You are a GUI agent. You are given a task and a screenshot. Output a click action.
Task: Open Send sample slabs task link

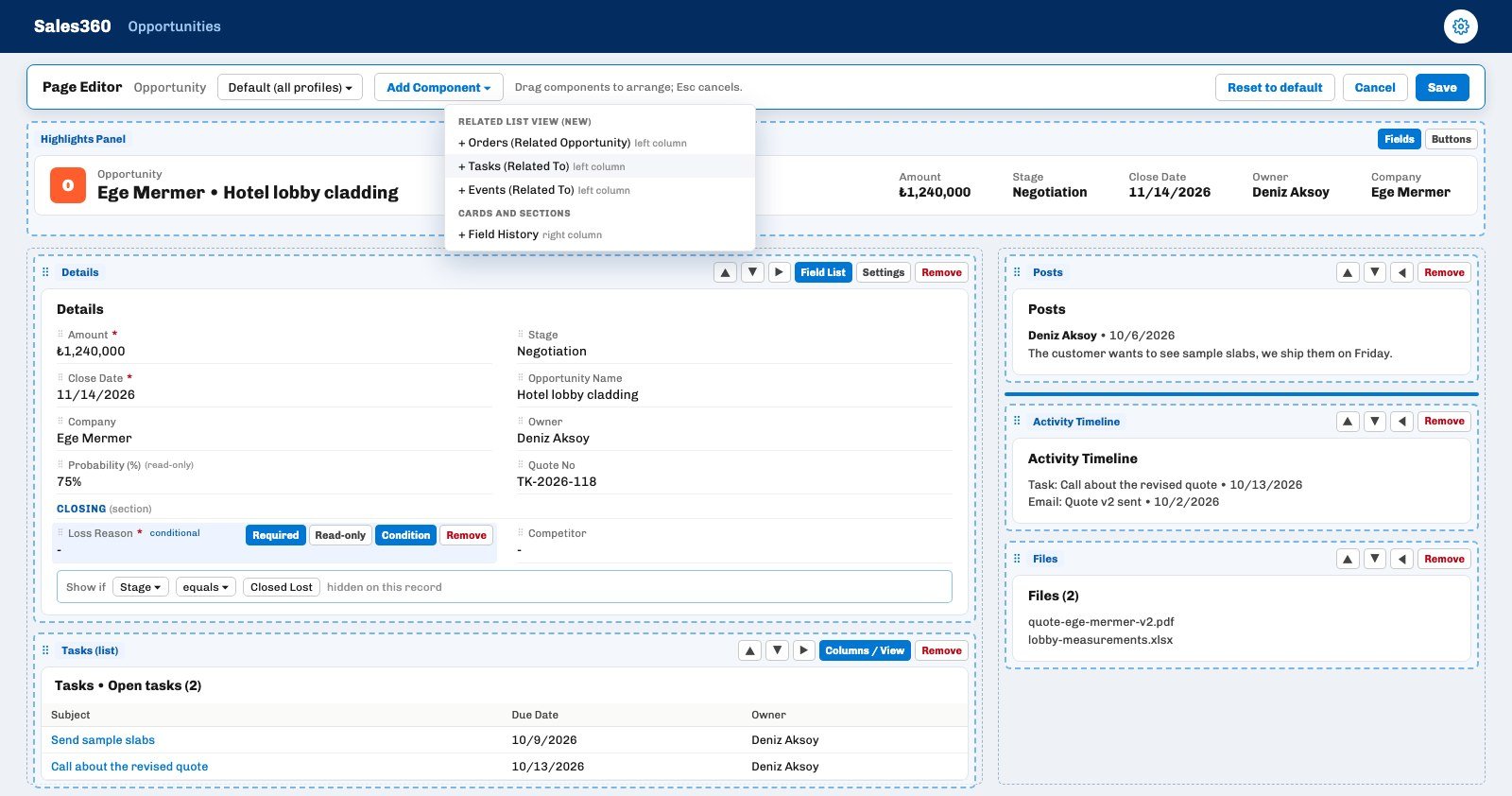103,740
